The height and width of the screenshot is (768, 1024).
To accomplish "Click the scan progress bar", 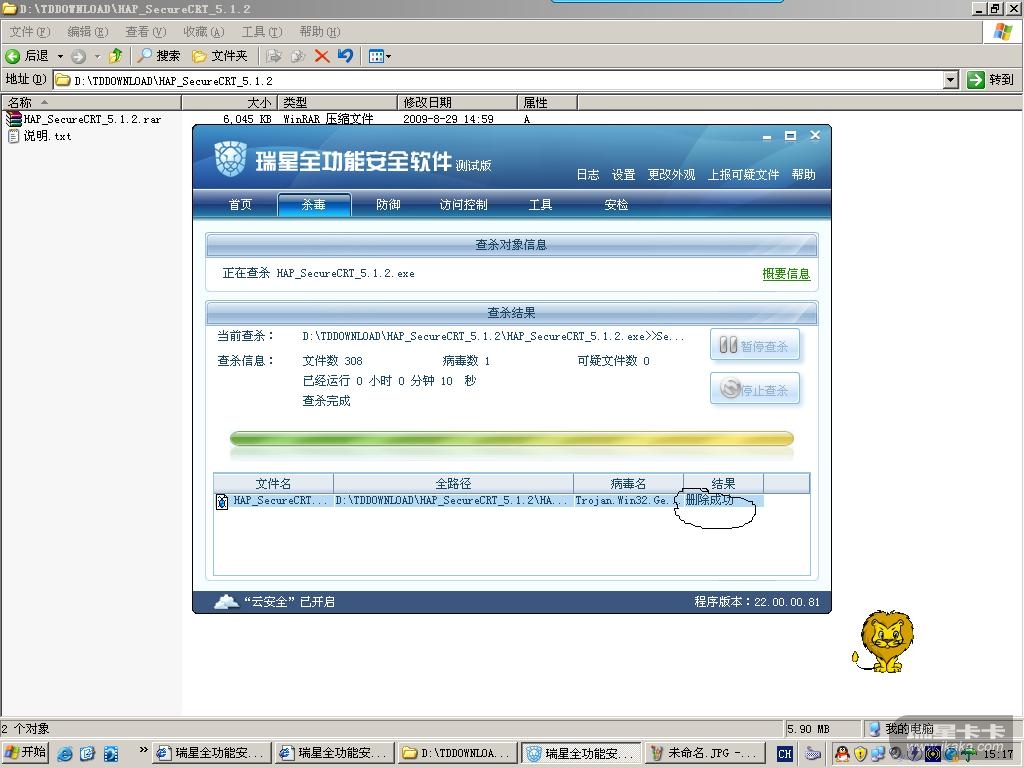I will click(x=511, y=438).
